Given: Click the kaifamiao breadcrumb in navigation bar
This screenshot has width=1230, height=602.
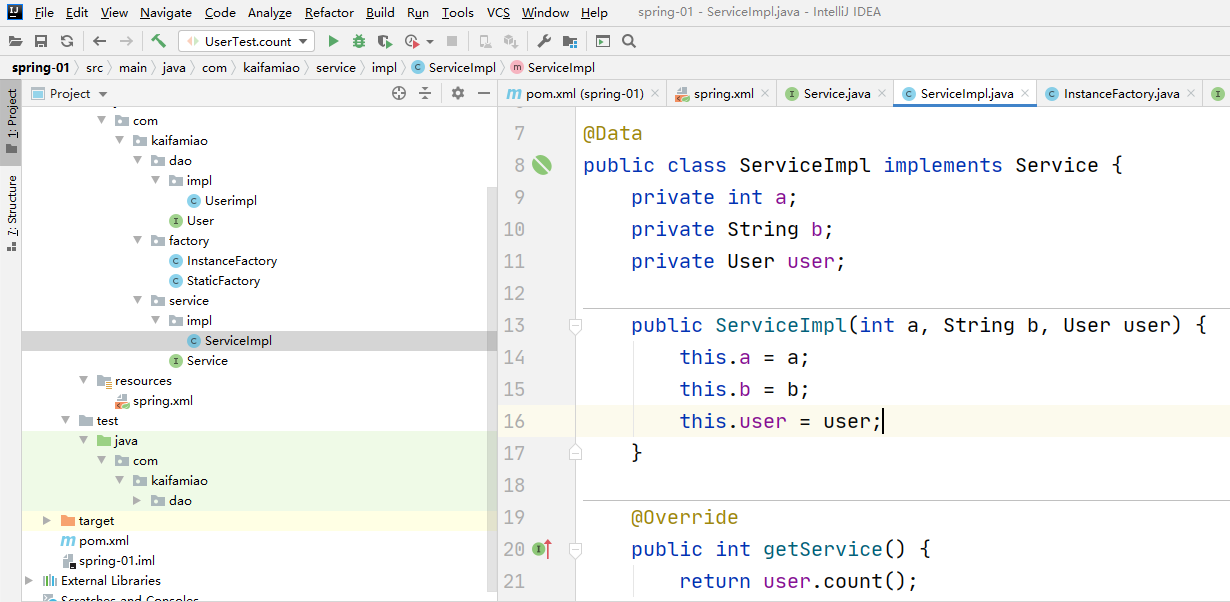Looking at the screenshot, I should pyautogui.click(x=272, y=68).
